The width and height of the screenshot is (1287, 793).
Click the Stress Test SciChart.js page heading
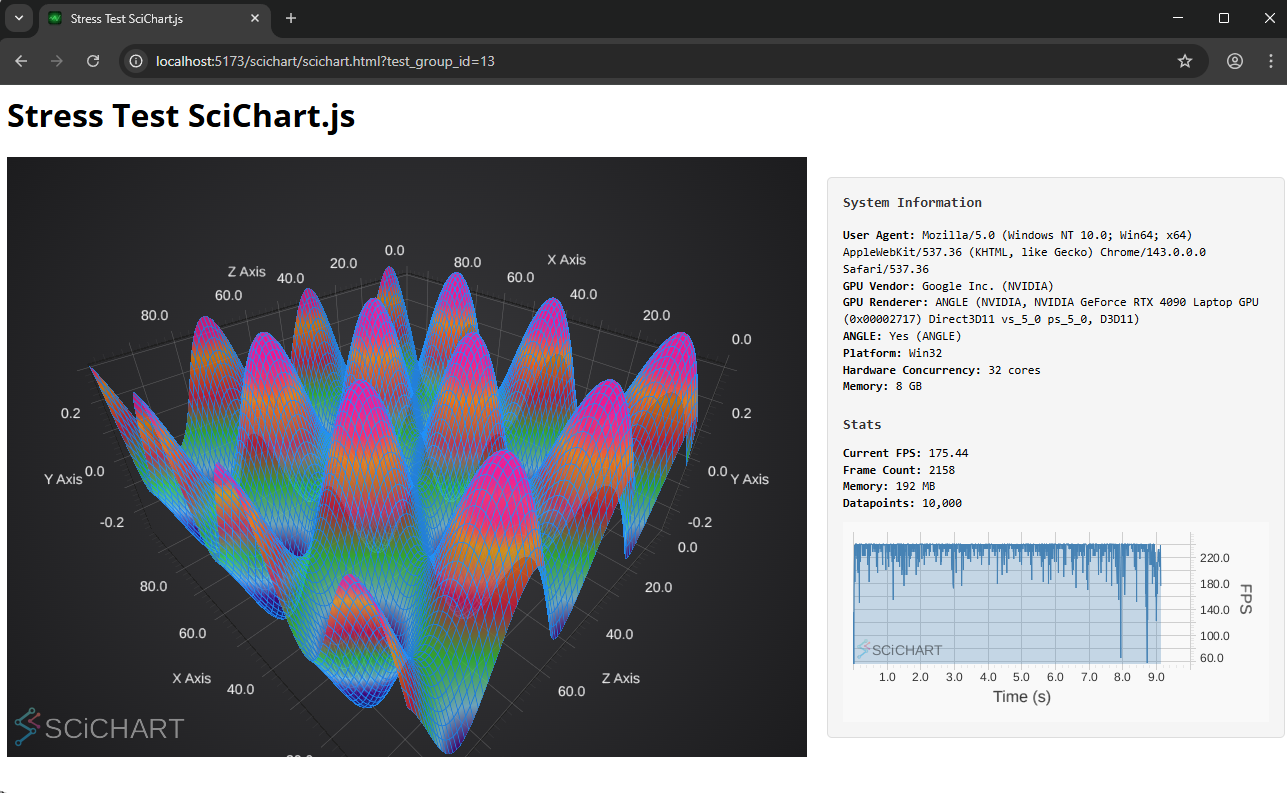(x=180, y=115)
